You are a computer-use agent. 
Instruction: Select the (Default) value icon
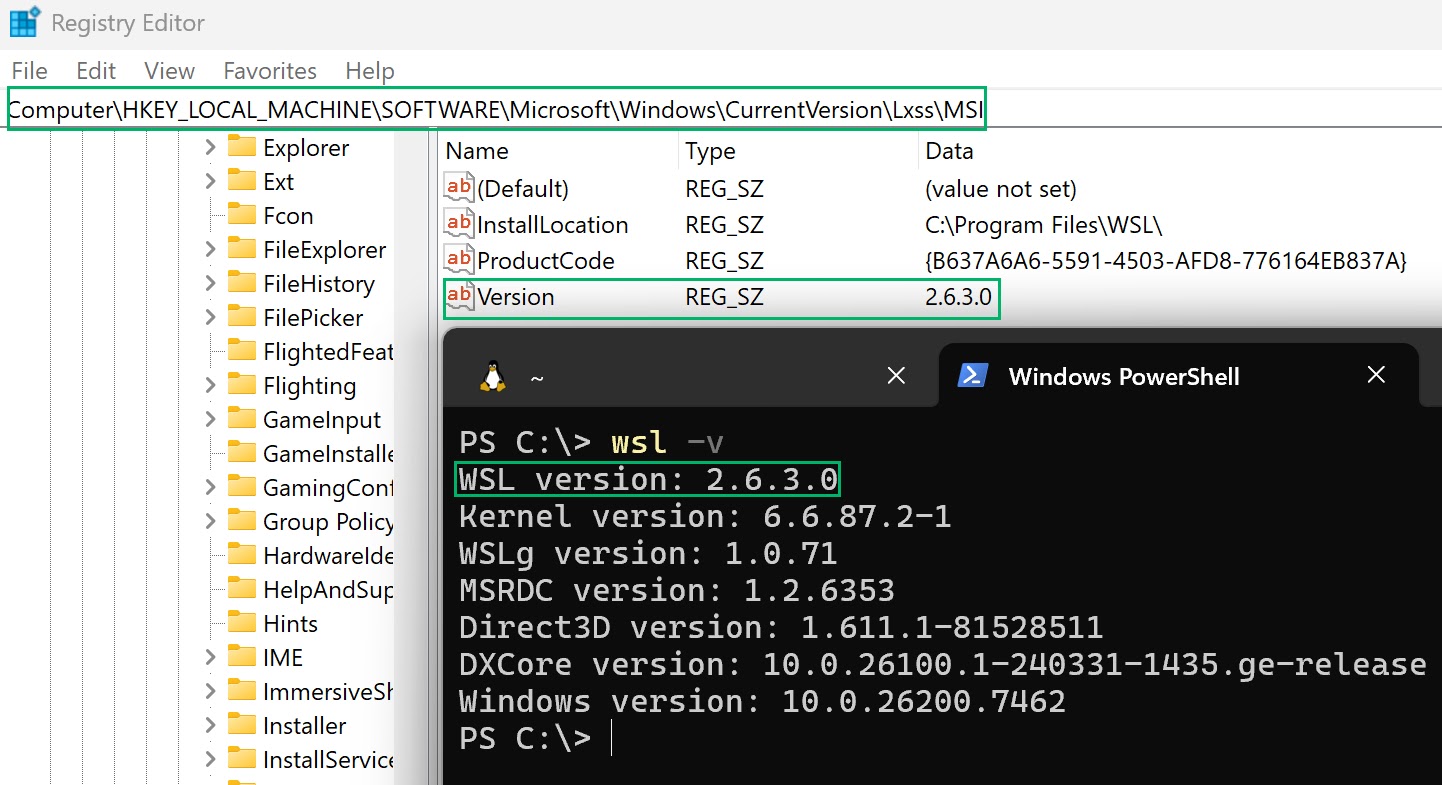point(459,188)
